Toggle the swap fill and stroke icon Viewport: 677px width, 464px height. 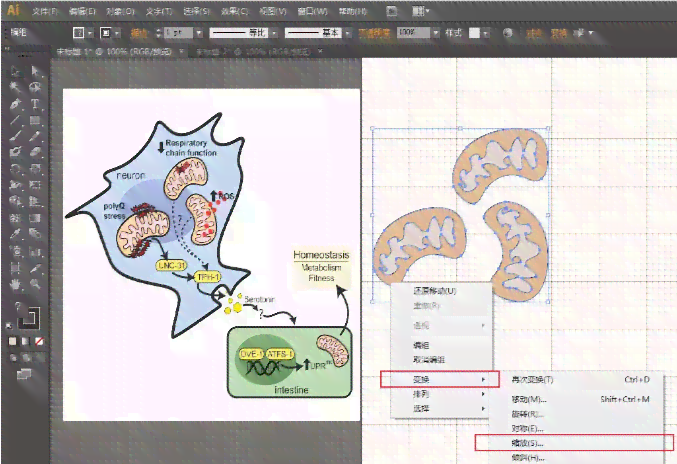(18, 306)
